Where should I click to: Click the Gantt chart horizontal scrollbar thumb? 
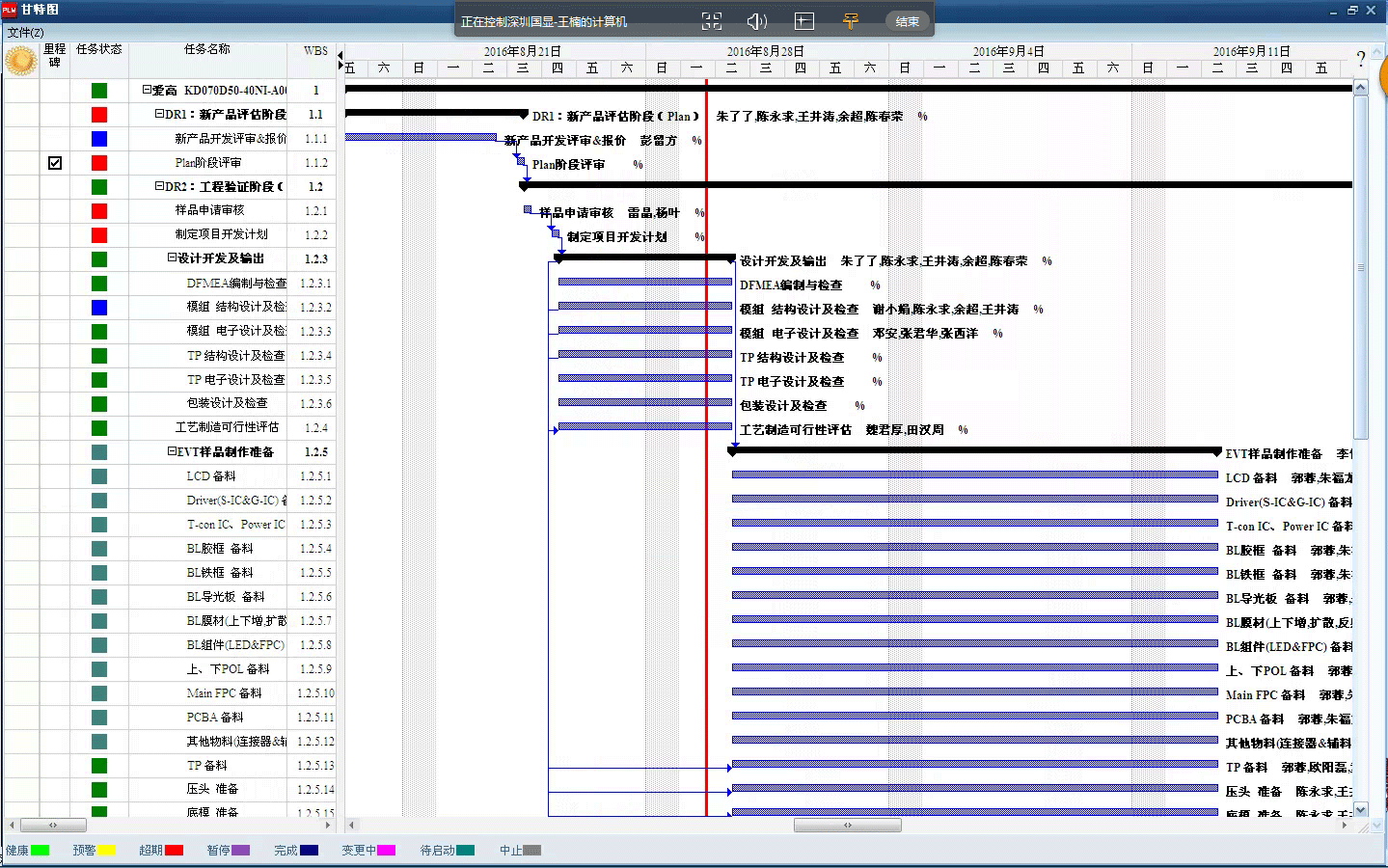tap(847, 826)
